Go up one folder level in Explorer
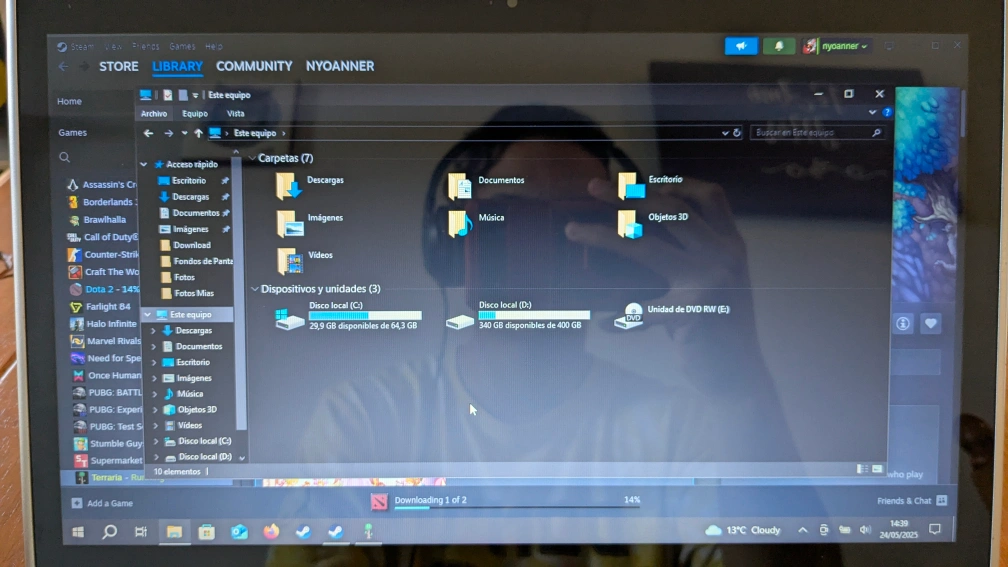Image resolution: width=1008 pixels, height=567 pixels. [x=199, y=133]
